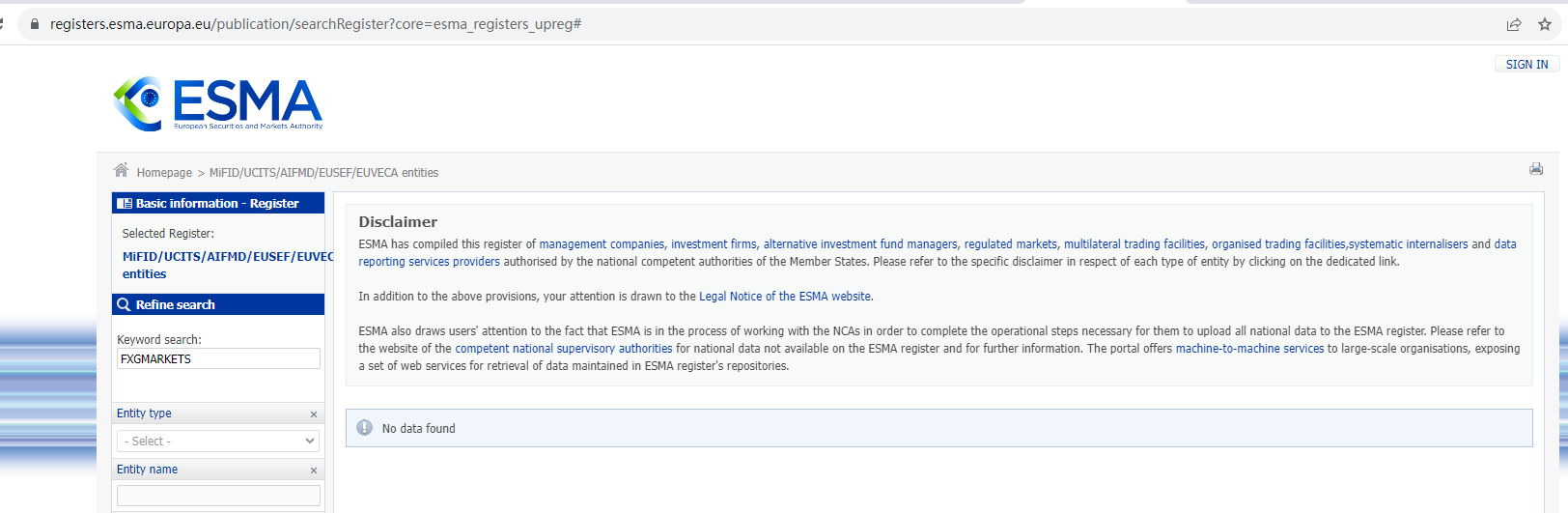The height and width of the screenshot is (513, 1568).
Task: Go to Homepage breadcrumb link
Action: pos(164,173)
